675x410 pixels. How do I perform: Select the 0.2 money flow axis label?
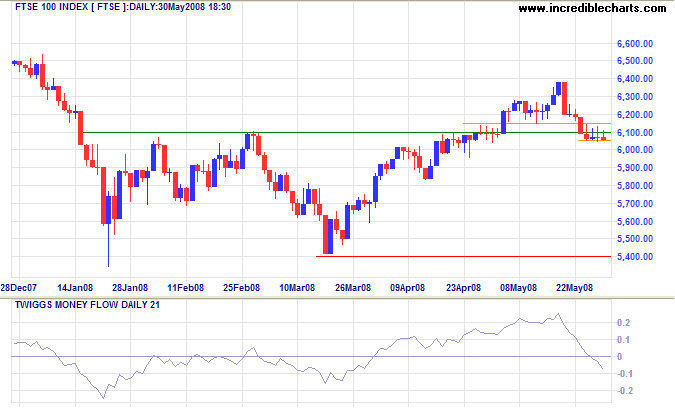(624, 323)
